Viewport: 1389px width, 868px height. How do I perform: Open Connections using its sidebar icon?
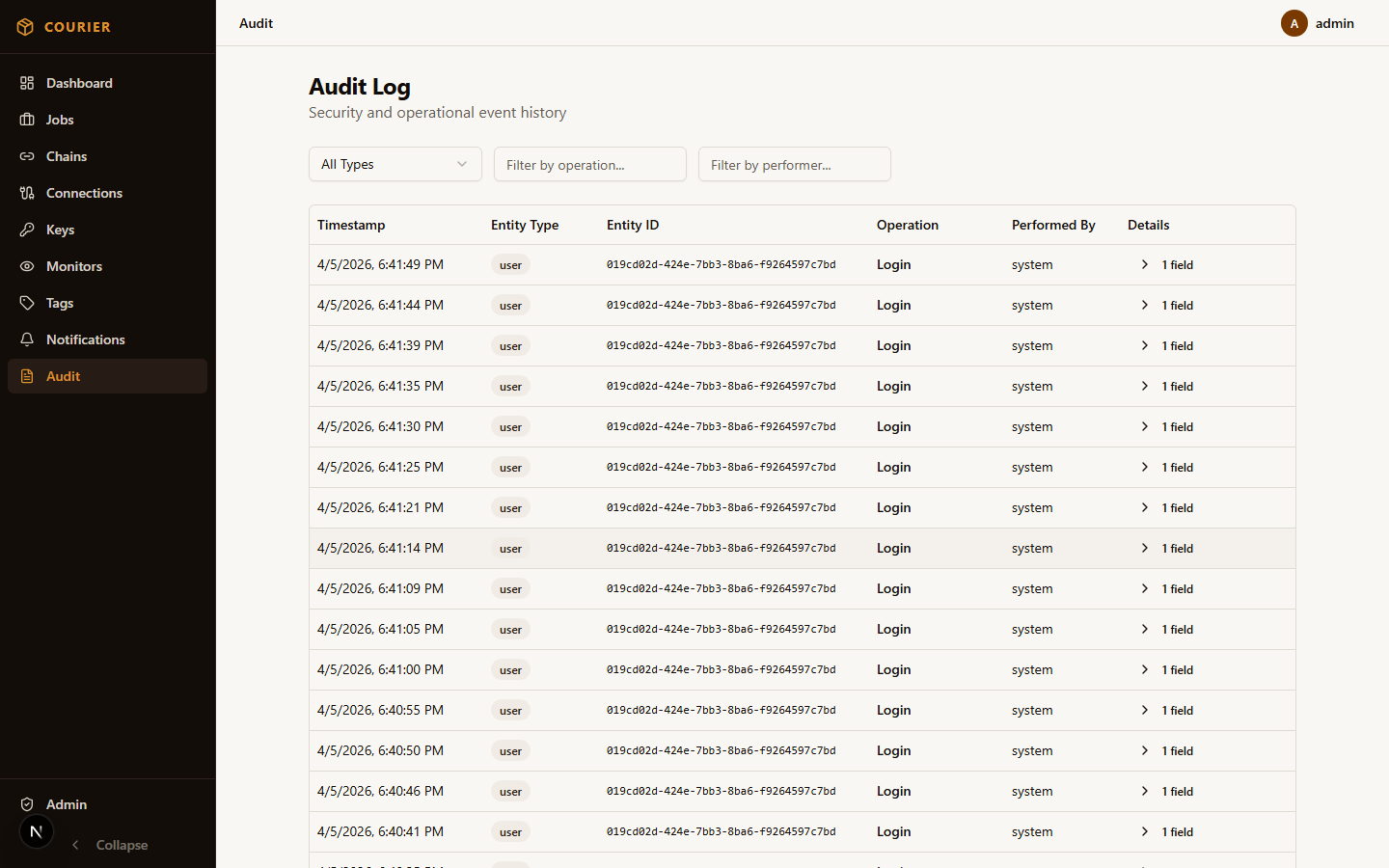tap(26, 193)
